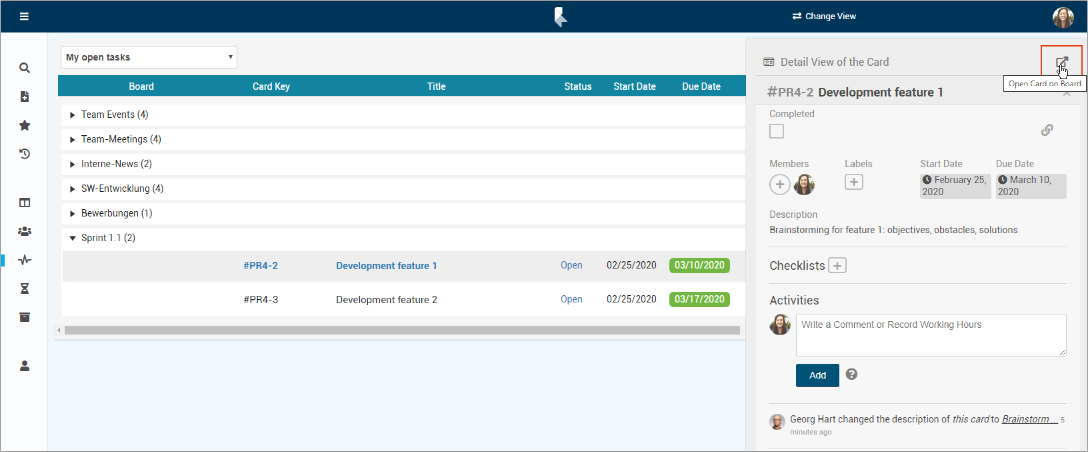The width and height of the screenshot is (1088, 452).
Task: Open the history icon in sidebar
Action: (x=25, y=154)
